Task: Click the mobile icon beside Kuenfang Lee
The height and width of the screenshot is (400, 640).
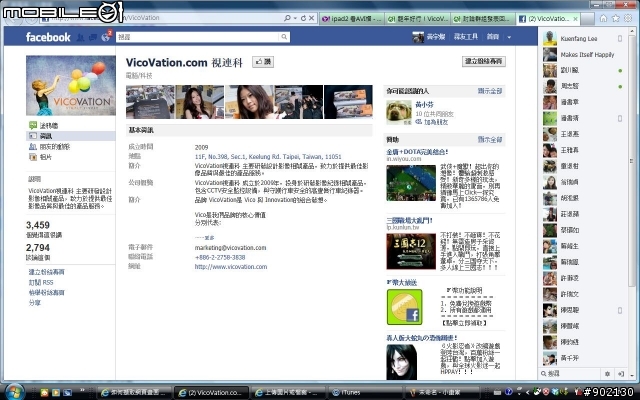Action: tap(620, 39)
